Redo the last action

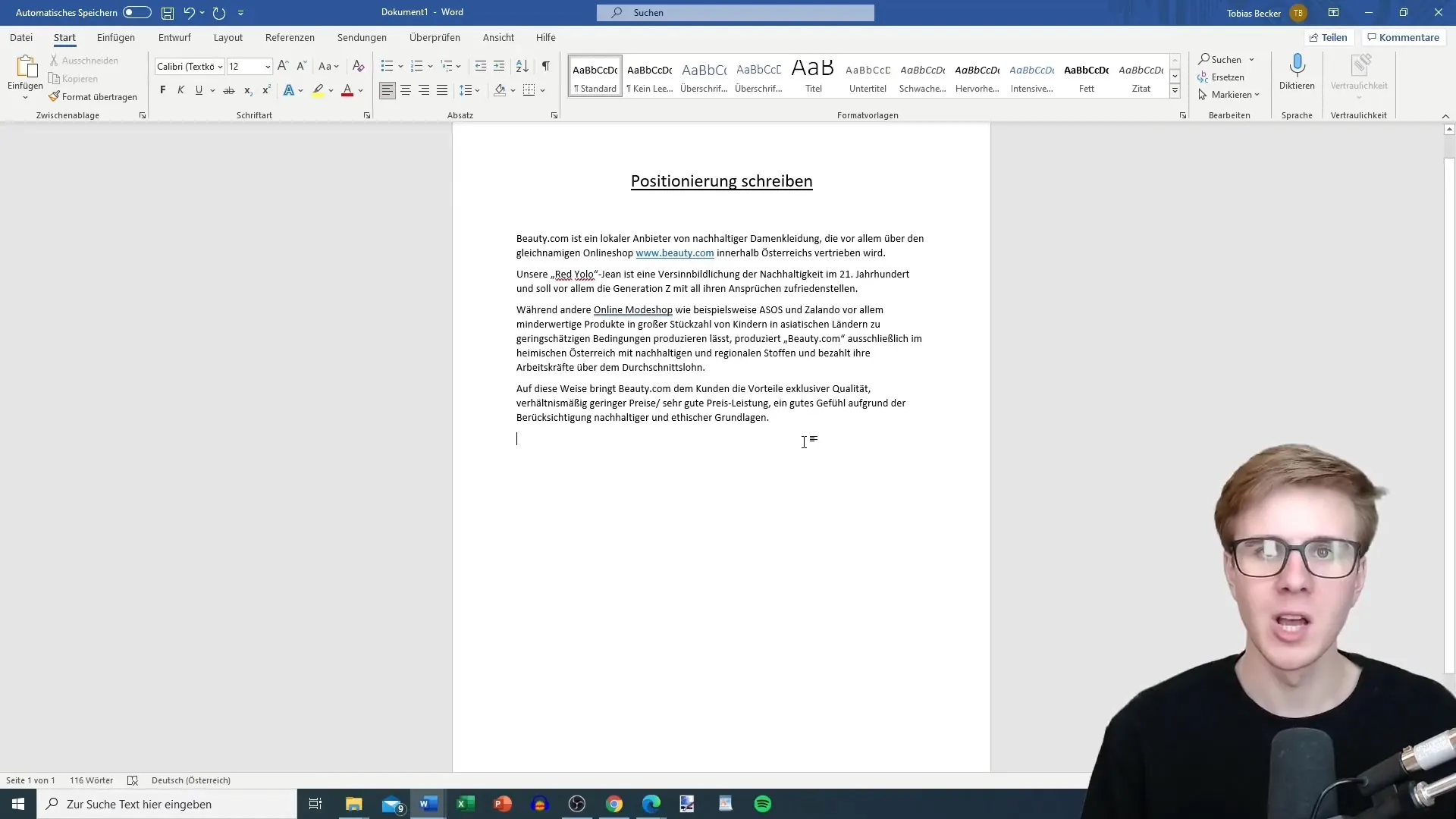tap(219, 13)
